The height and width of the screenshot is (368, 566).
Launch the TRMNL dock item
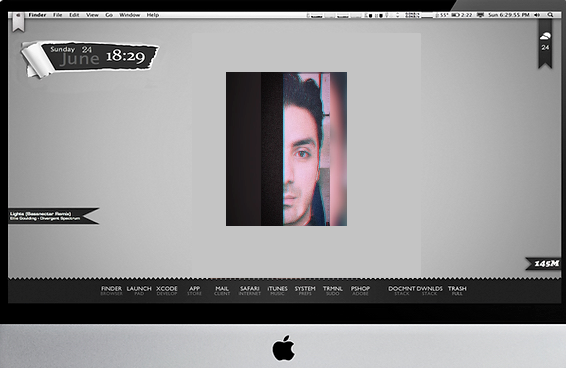pos(332,290)
